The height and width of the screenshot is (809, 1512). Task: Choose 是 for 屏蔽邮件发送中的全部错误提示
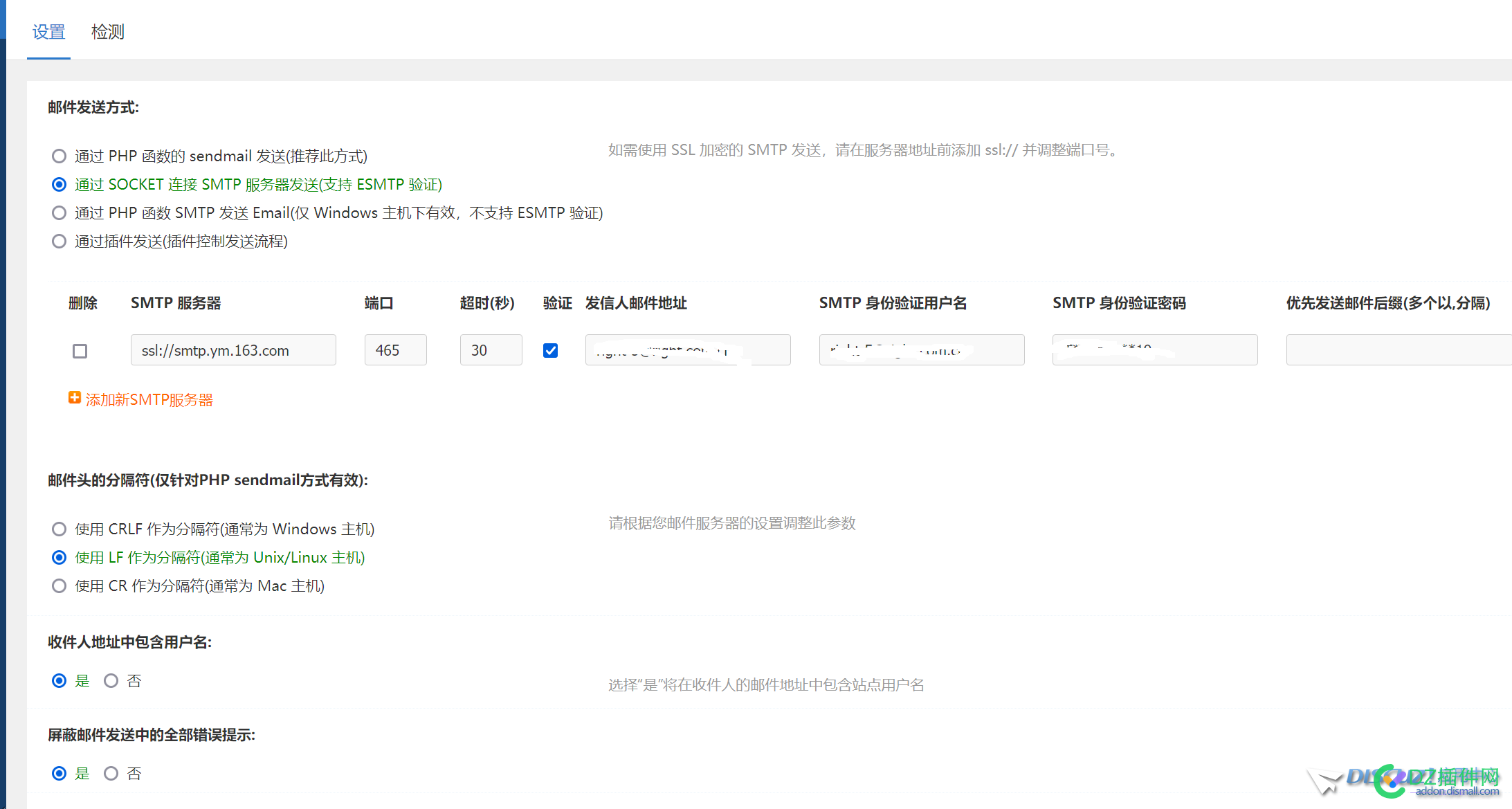60,774
